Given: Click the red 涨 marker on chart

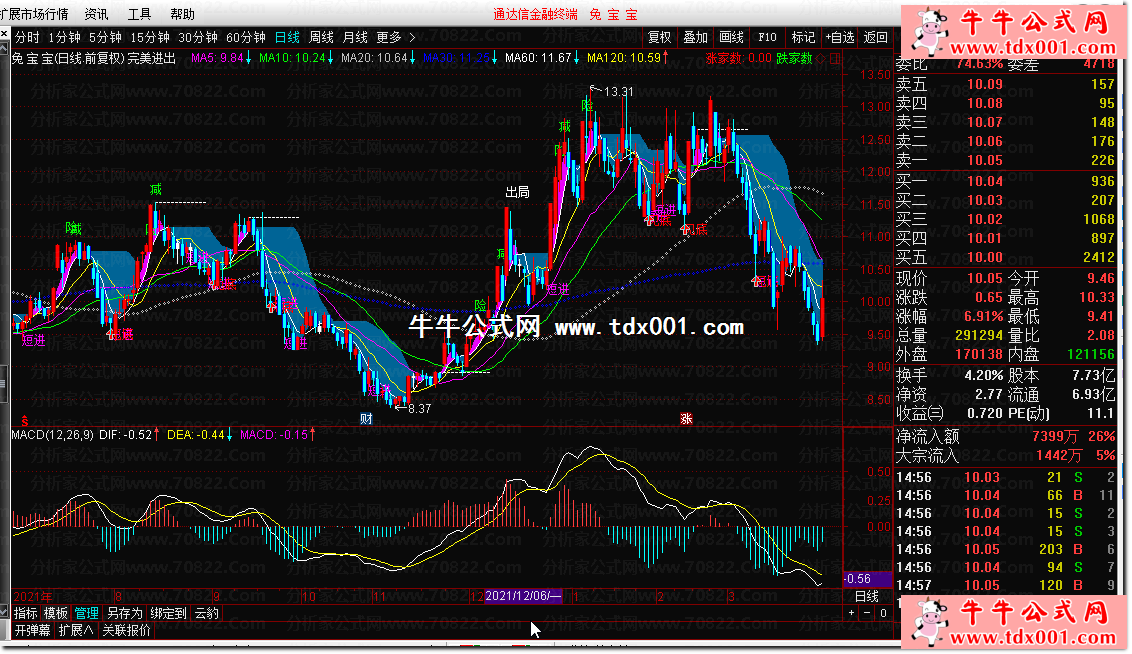Looking at the screenshot, I should coord(686,419).
